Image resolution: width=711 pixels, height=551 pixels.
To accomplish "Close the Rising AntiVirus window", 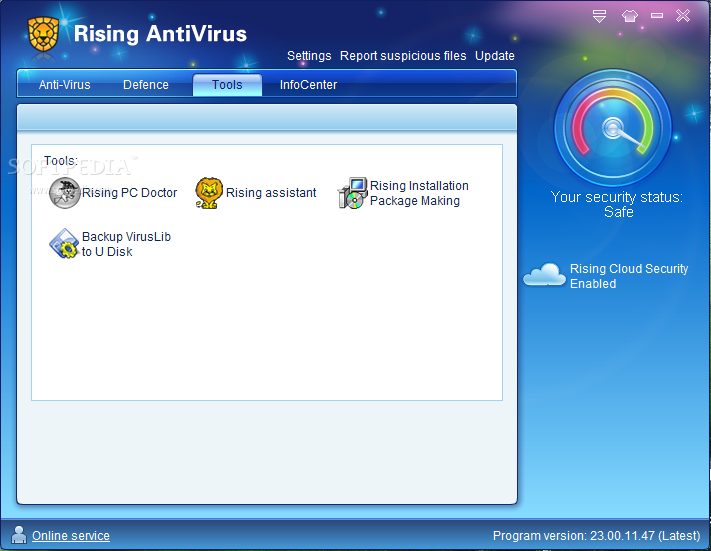I will click(x=682, y=16).
